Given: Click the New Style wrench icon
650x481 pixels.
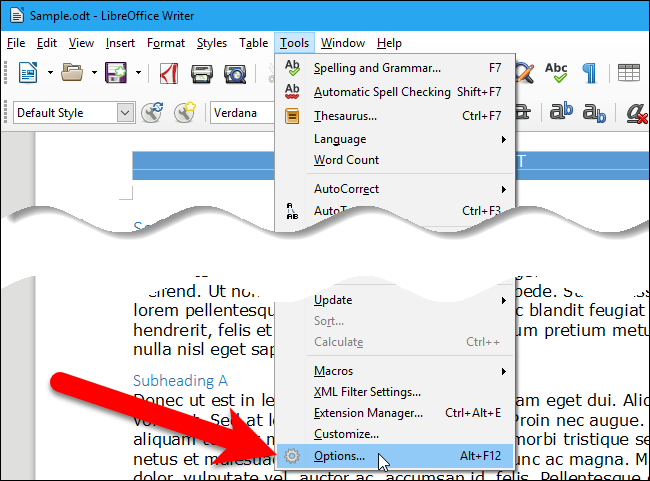Looking at the screenshot, I should pos(185,112).
